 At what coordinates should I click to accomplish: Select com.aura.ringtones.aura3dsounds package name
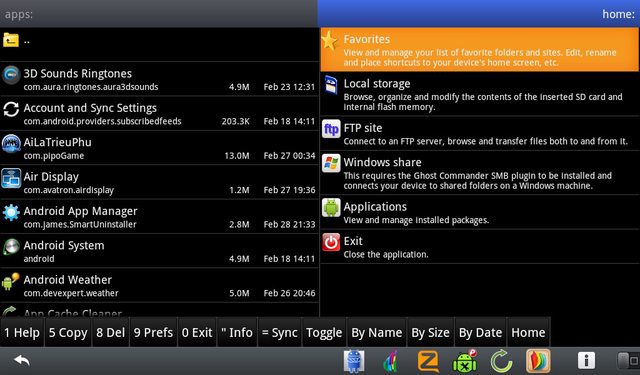(x=91, y=87)
